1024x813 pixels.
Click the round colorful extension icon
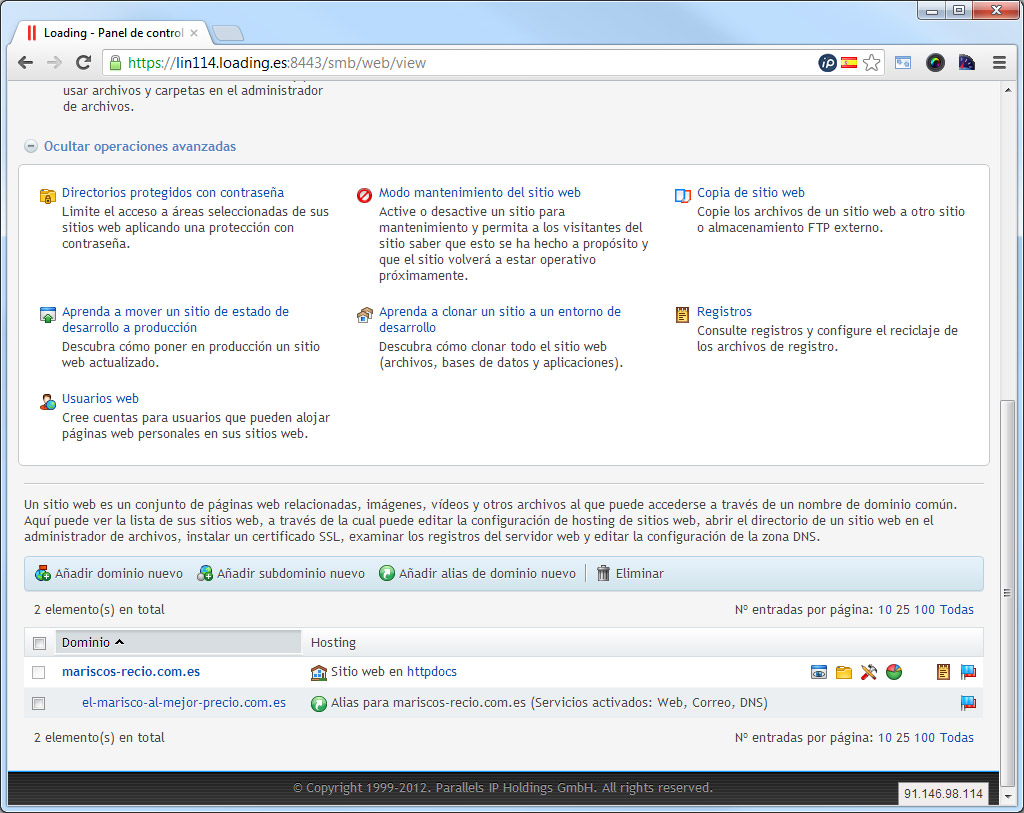[935, 63]
